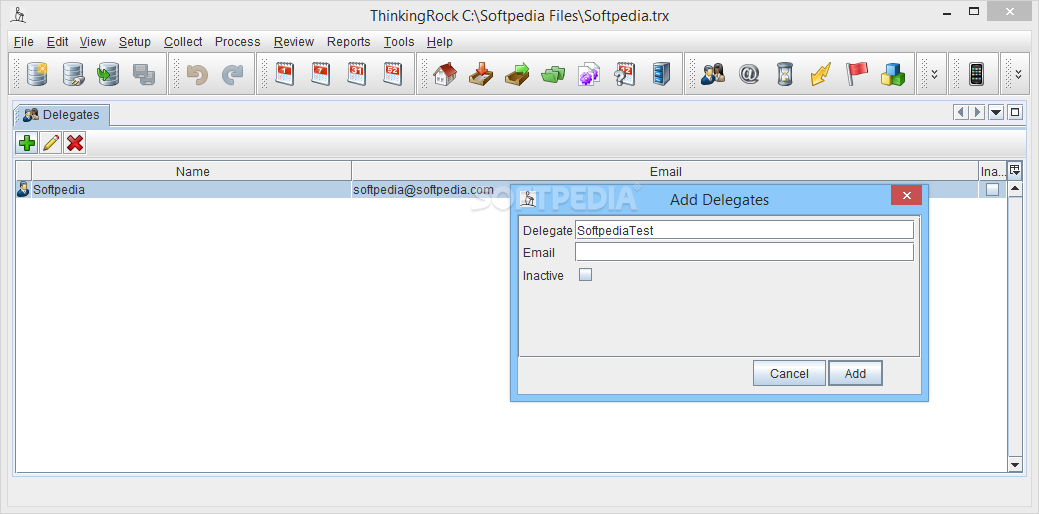Screen dimensions: 1039x514
Task: Click the Delegate name input field
Action: tap(744, 230)
